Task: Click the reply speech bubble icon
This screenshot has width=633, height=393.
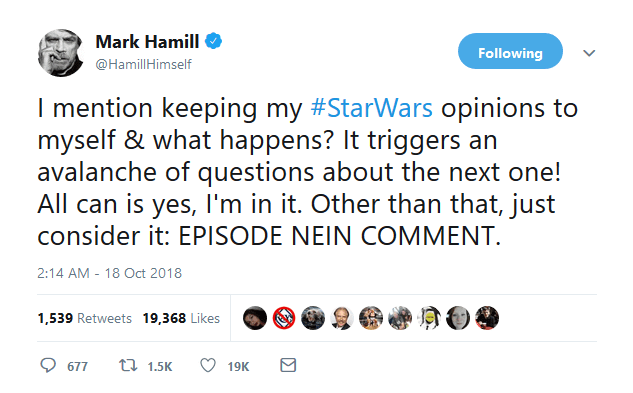Action: pyautogui.click(x=48, y=365)
